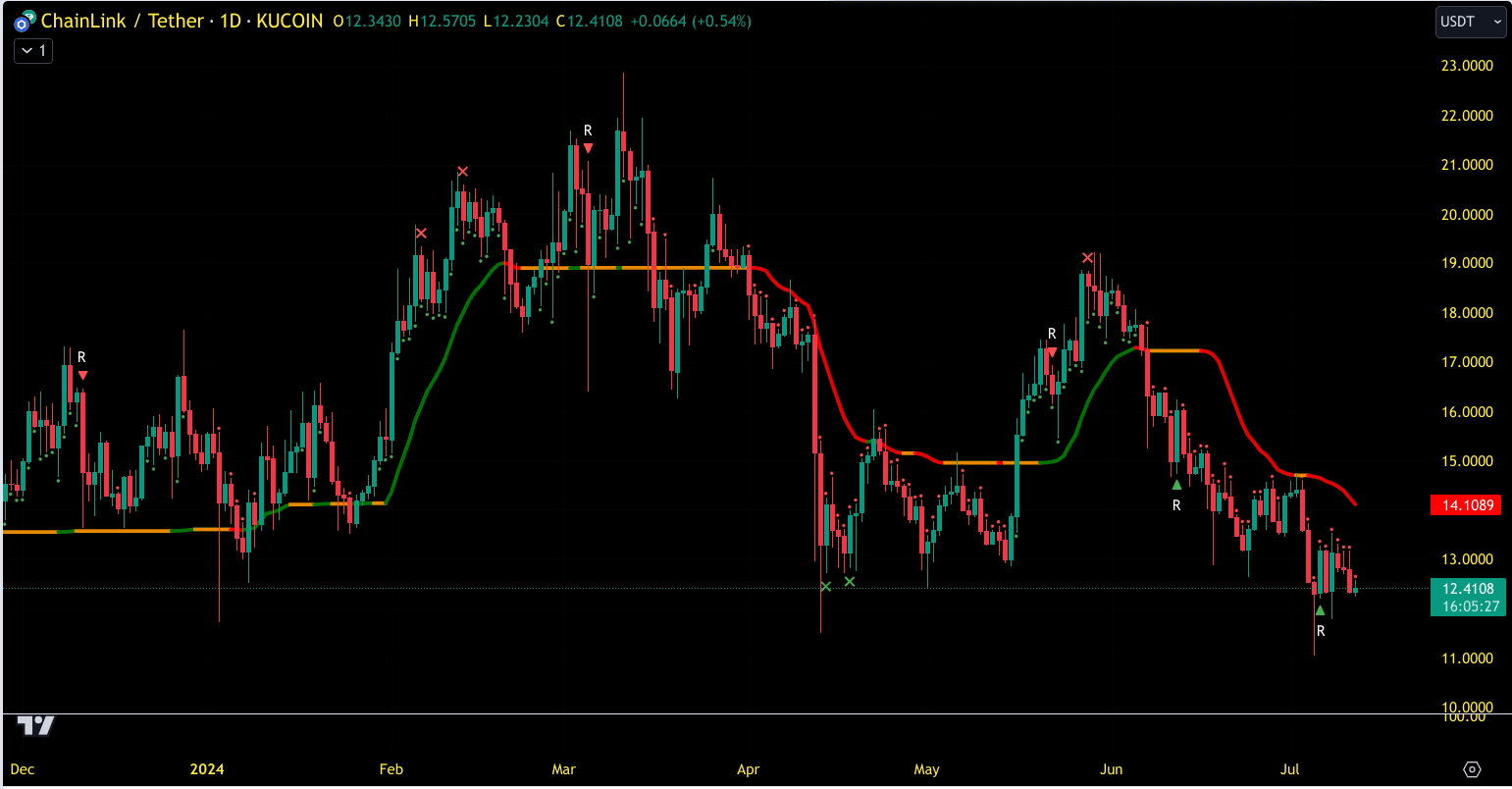Click the change value +0.0664 (+0.54%)
1512x789 pixels.
(x=691, y=21)
